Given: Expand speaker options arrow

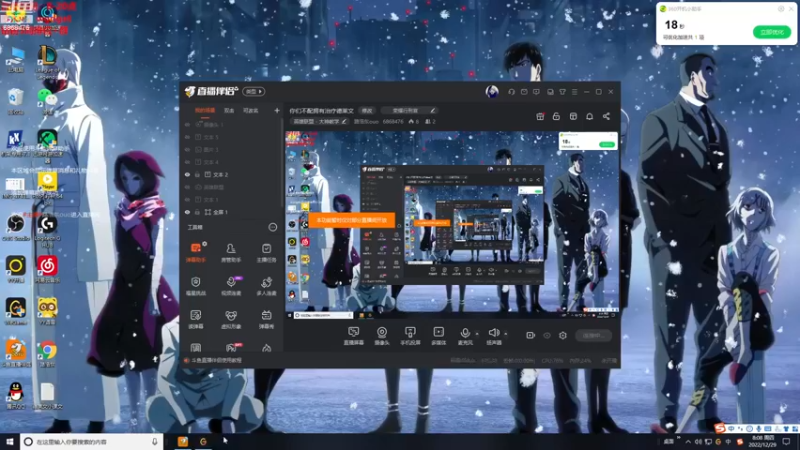Looking at the screenshot, I should click(506, 334).
